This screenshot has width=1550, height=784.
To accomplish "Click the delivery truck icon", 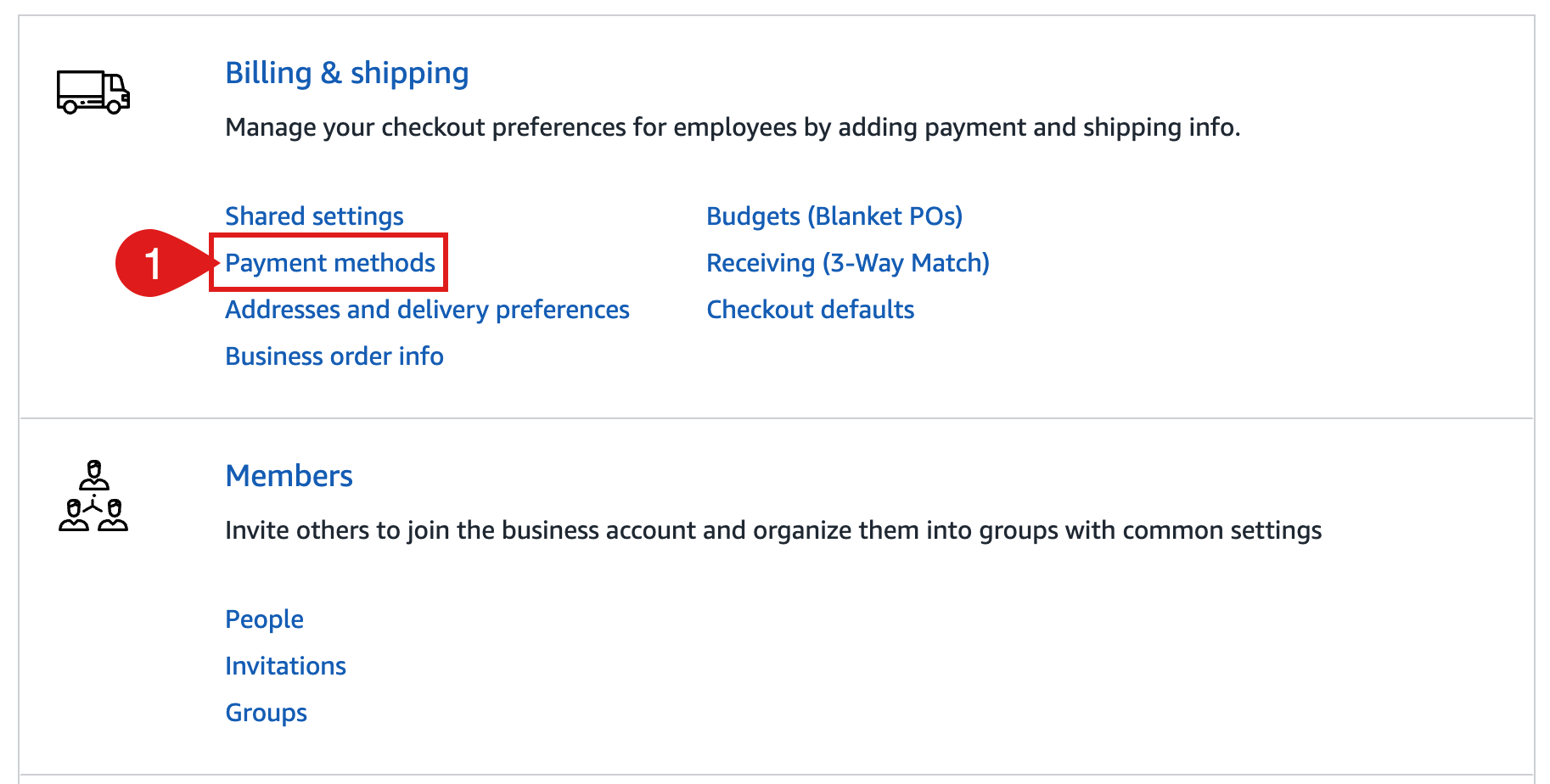I will pyautogui.click(x=93, y=92).
